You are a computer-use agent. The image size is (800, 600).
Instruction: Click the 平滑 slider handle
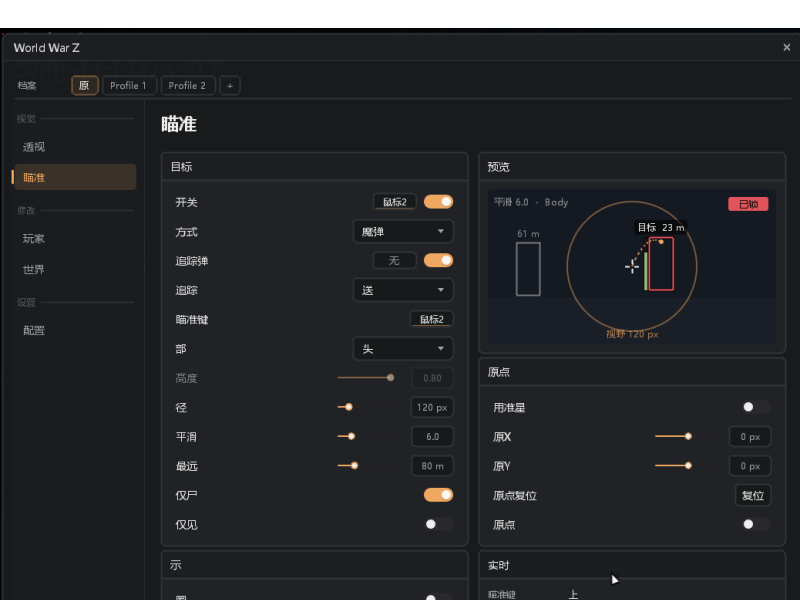pos(351,437)
